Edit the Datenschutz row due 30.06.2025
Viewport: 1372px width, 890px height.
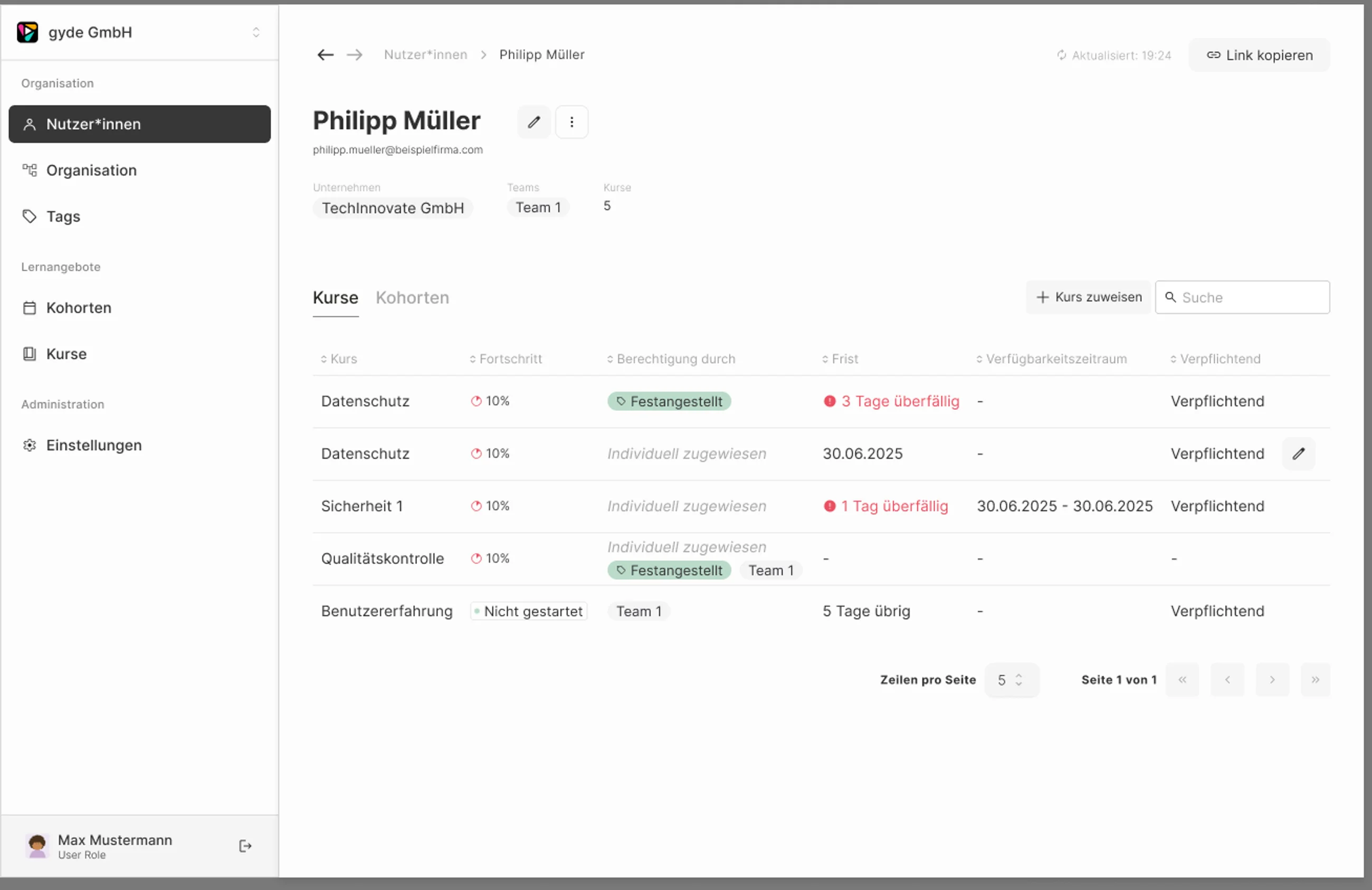1298,454
